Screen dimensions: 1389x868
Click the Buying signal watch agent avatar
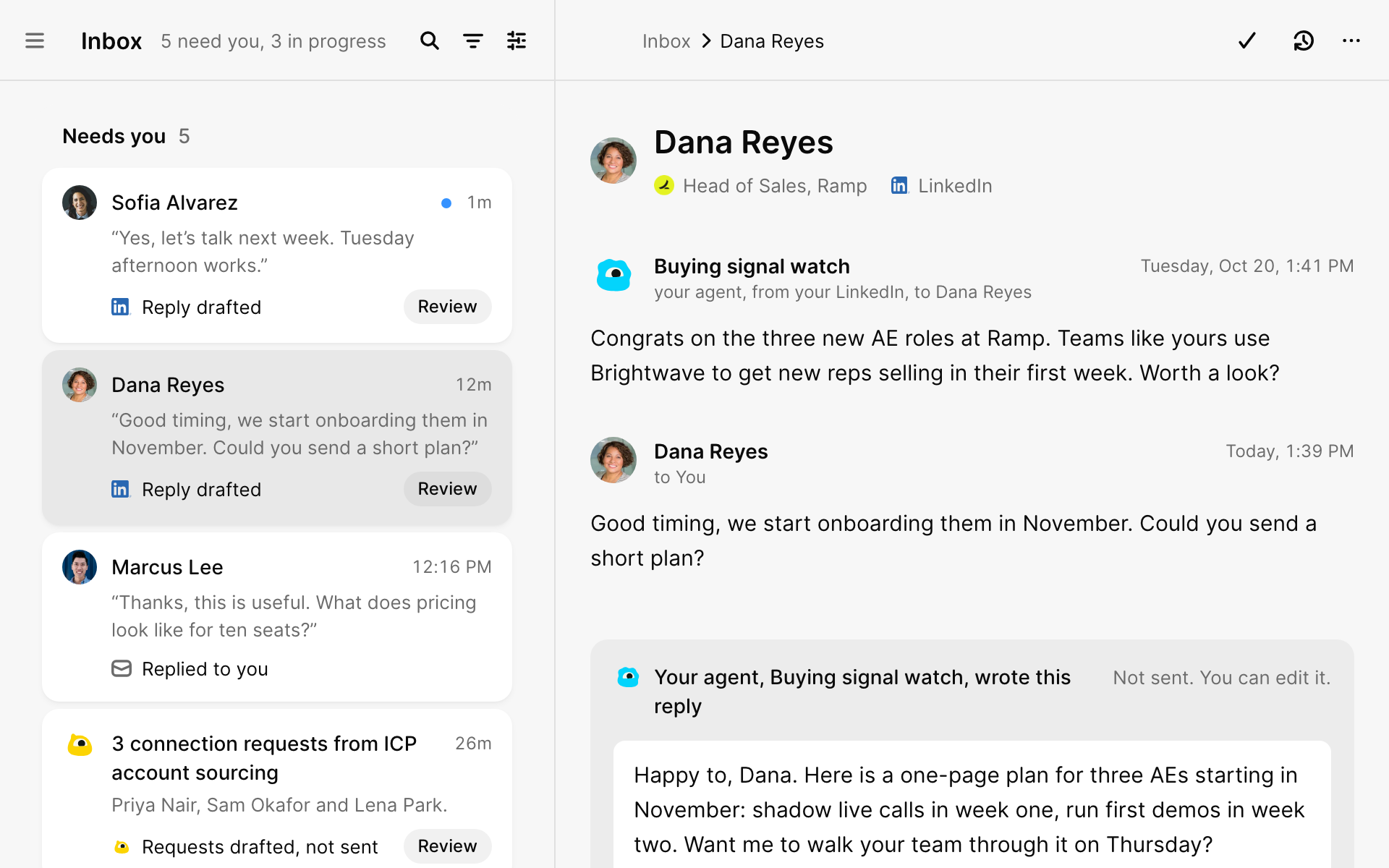613,275
